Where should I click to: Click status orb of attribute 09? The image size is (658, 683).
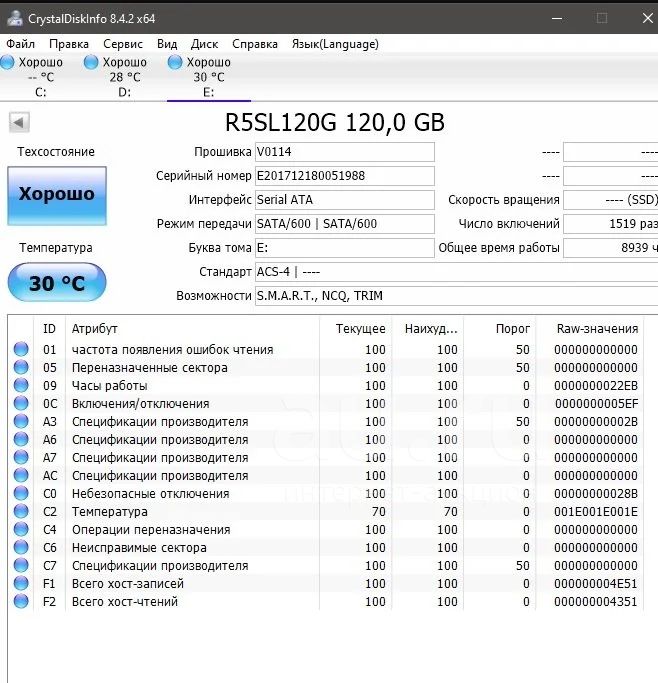tap(21, 385)
